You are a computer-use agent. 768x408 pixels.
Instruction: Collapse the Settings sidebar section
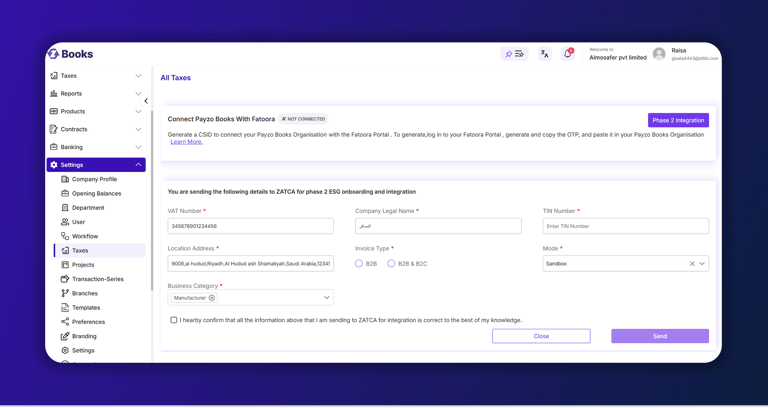coord(139,165)
